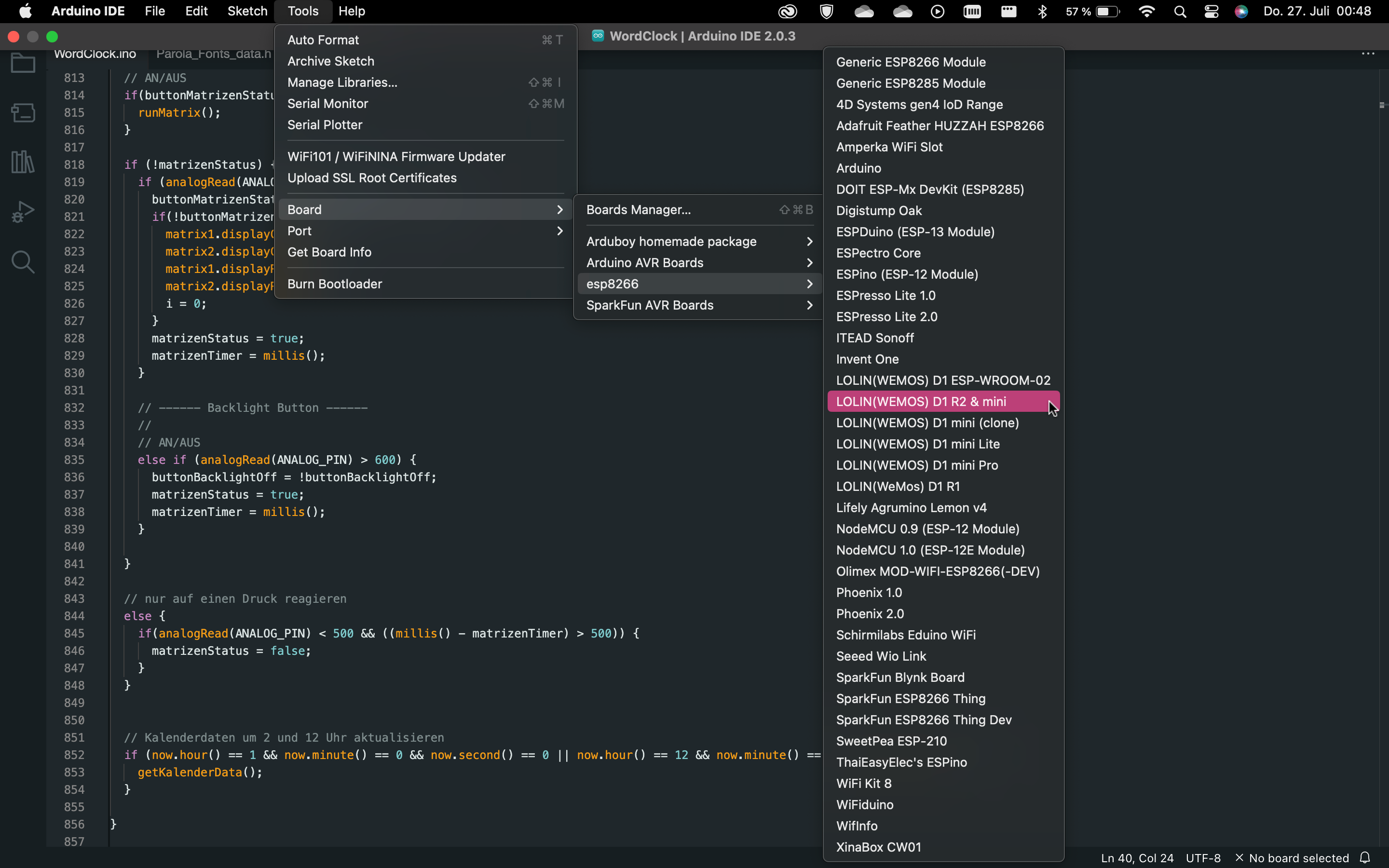
Task: Expand Arduino AVR Boards submenu
Action: point(699,262)
